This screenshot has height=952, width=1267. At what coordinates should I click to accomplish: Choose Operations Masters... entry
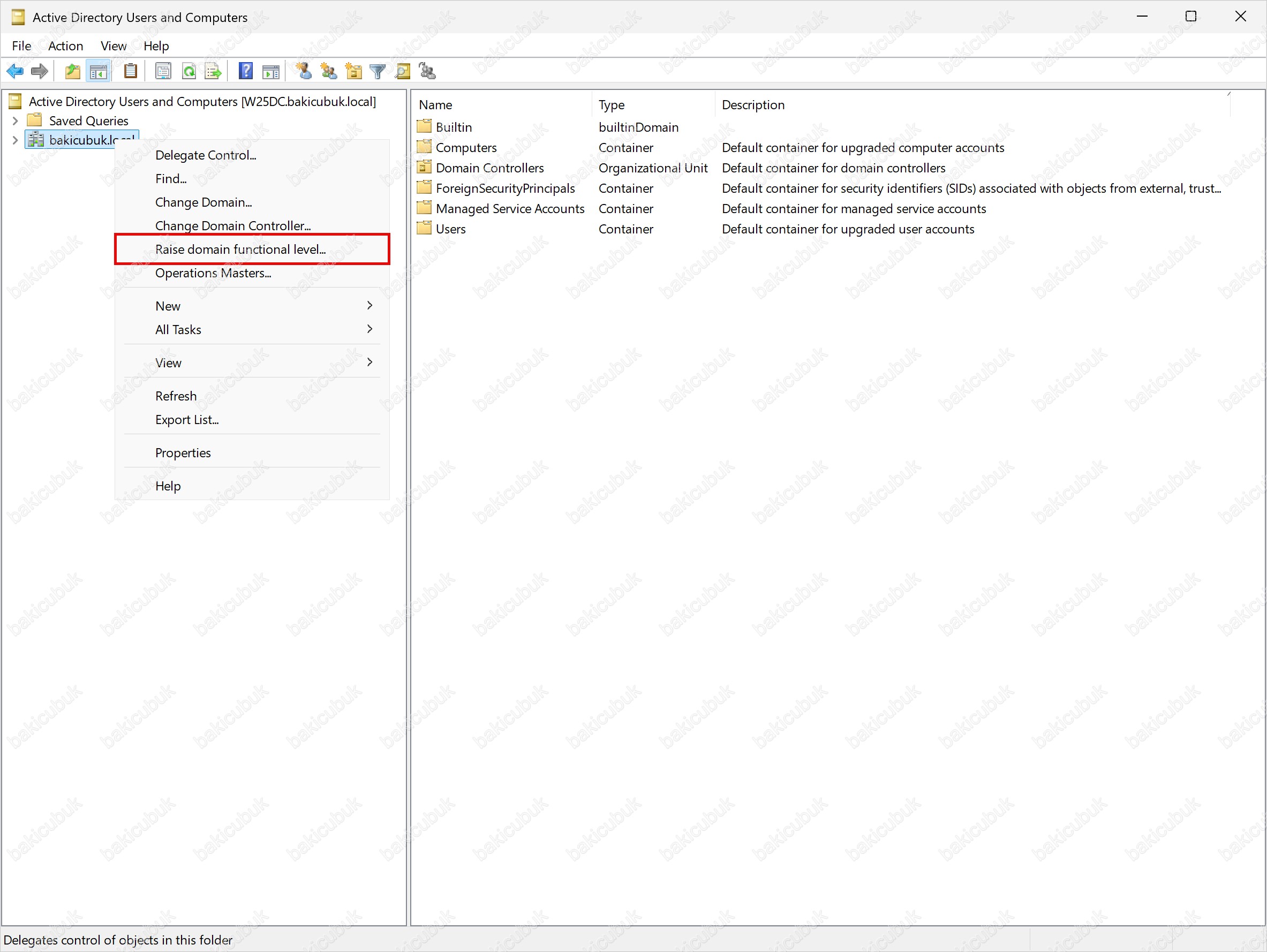252,273
